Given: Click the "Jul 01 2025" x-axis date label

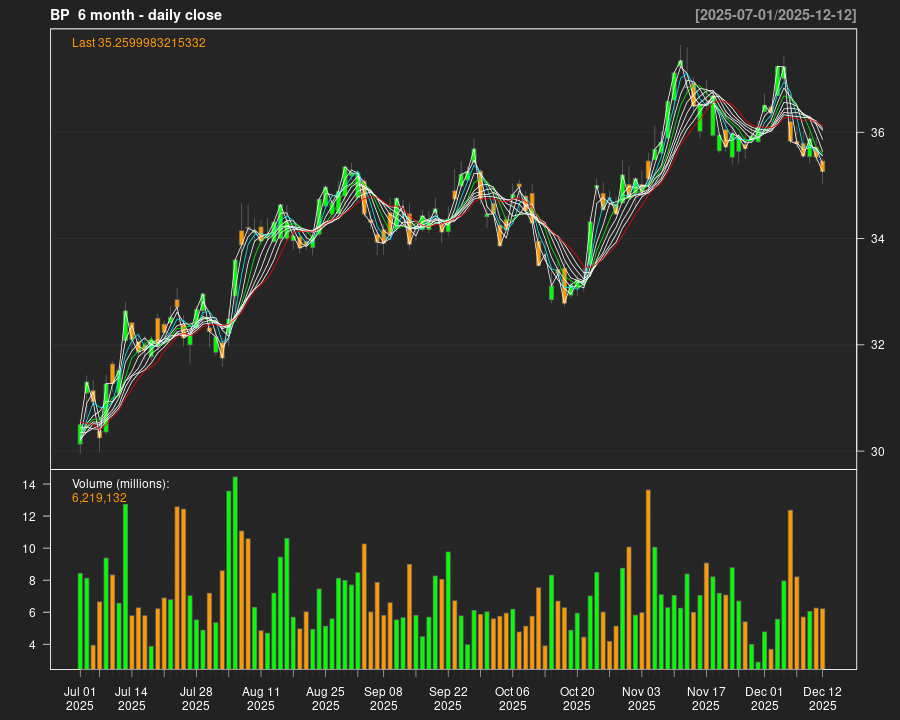Looking at the screenshot, I should 80,698.
